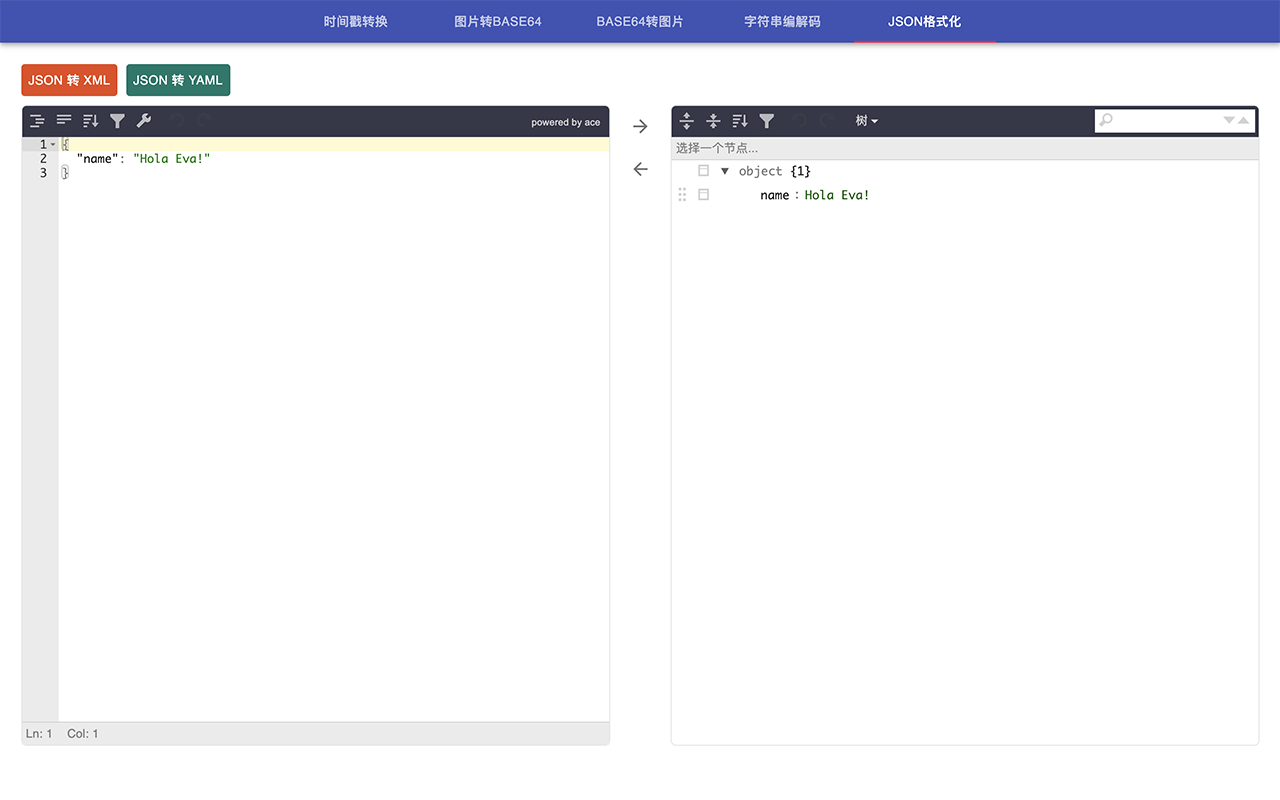1280x800 pixels.
Task: Click the repair JSON wrench icon
Action: pyautogui.click(x=144, y=121)
